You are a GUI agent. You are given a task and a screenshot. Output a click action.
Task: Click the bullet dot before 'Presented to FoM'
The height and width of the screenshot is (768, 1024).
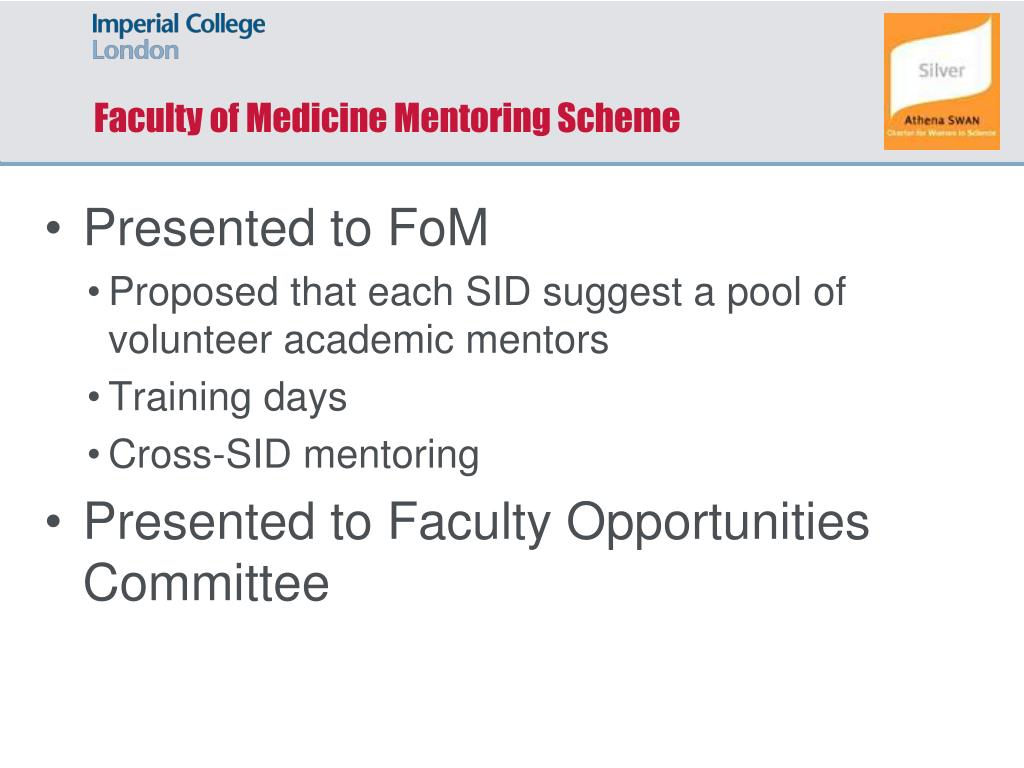pyautogui.click(x=54, y=229)
